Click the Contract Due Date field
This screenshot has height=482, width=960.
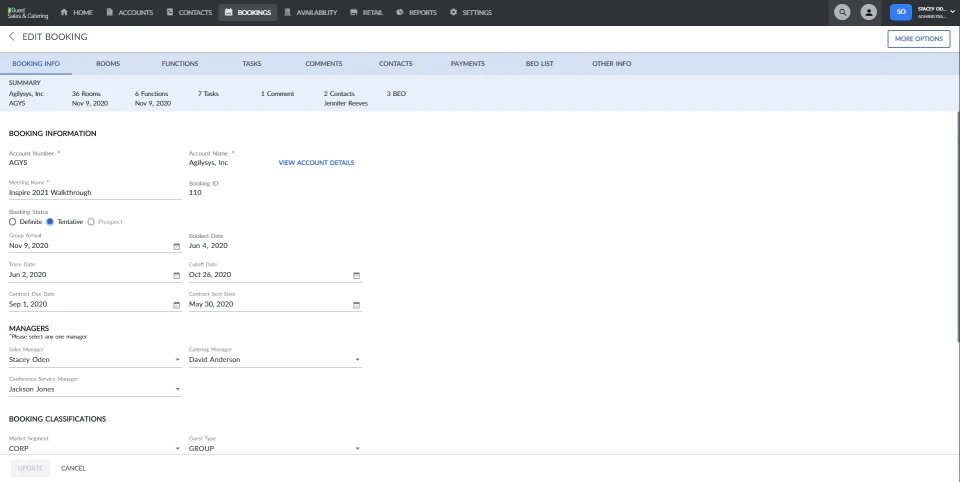(95, 304)
